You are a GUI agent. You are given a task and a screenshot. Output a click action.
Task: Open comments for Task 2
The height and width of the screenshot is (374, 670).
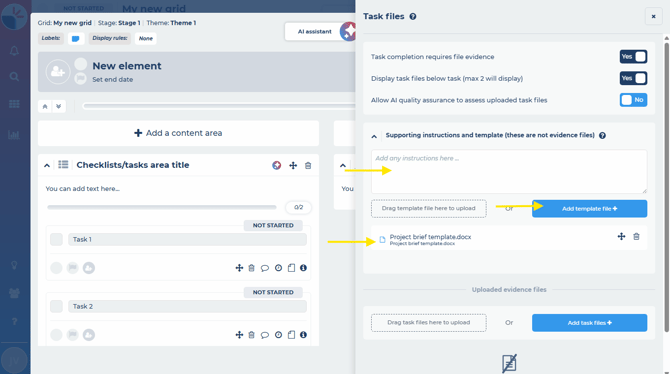point(264,335)
